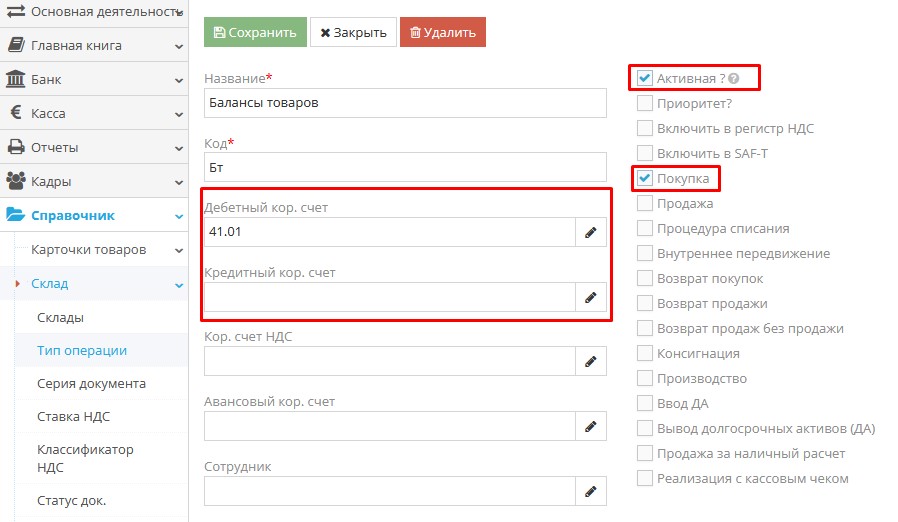The width and height of the screenshot is (898, 522).
Task: Expand the Кадры sidebar section
Action: tap(178, 182)
